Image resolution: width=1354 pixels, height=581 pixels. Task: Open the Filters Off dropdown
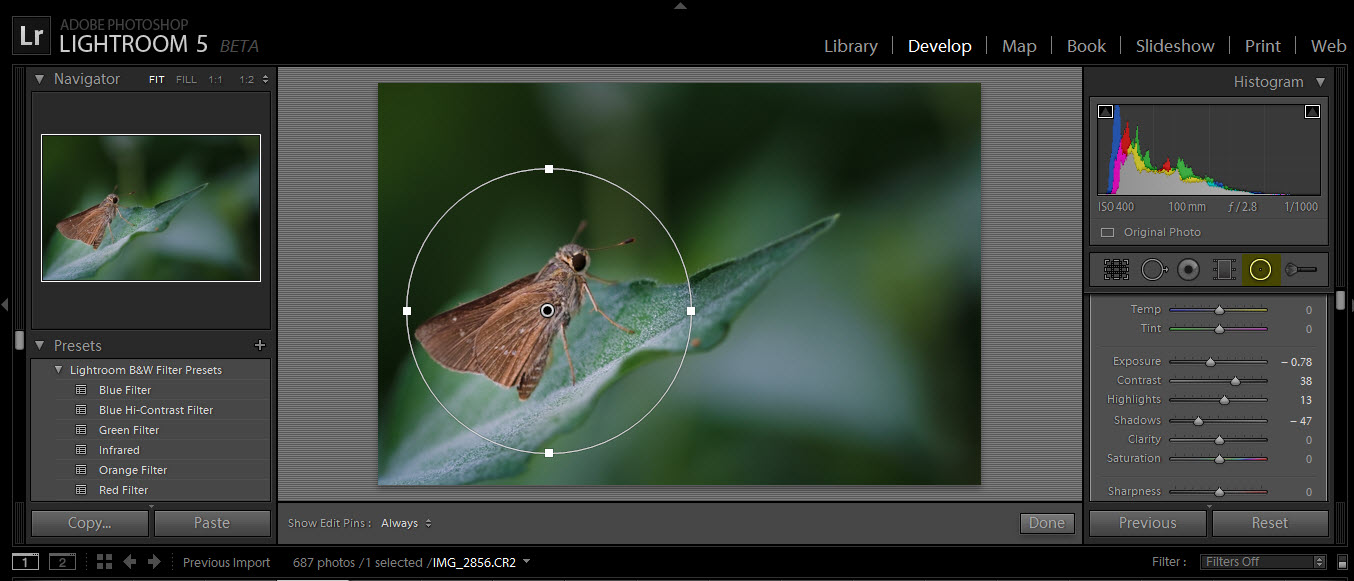tap(1264, 562)
